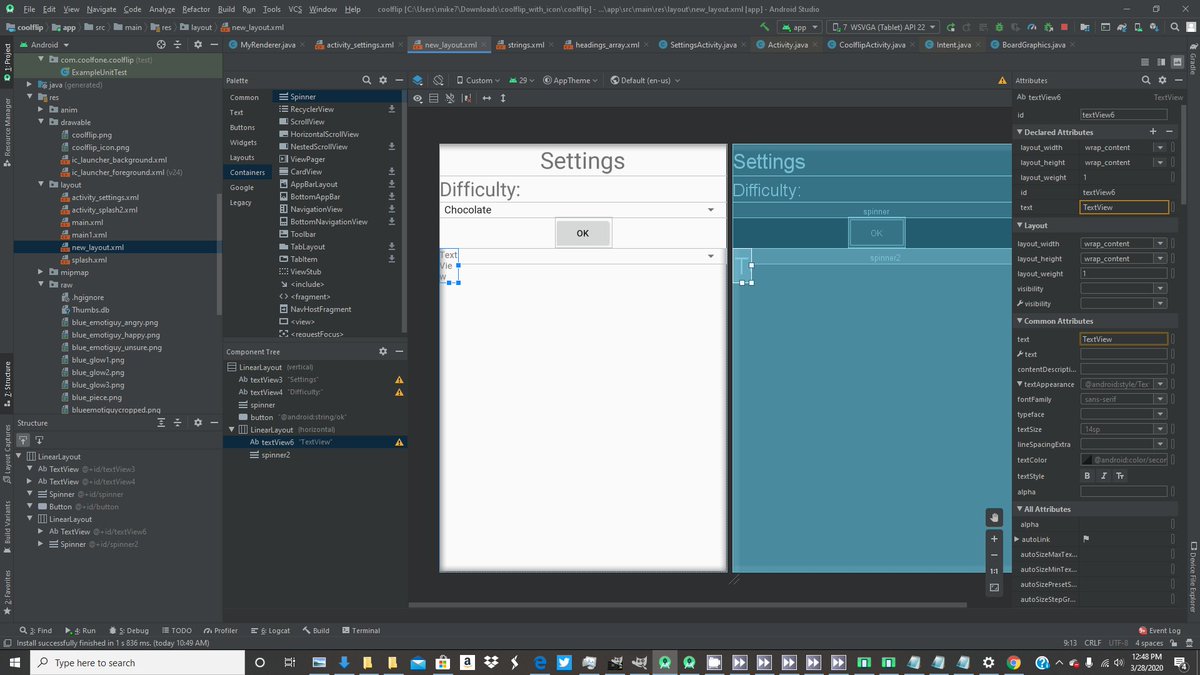Switch to activity_settings.xml tab

coord(359,45)
